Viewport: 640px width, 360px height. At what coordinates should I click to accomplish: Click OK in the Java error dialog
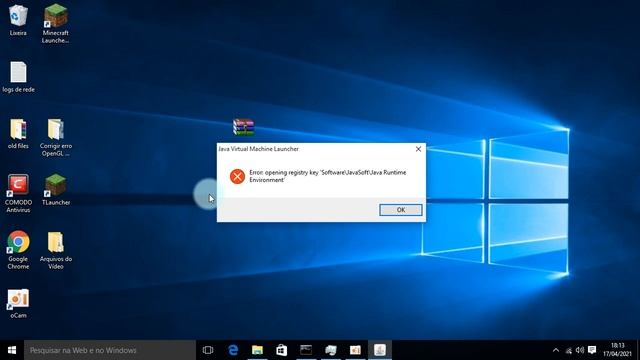[x=401, y=210]
